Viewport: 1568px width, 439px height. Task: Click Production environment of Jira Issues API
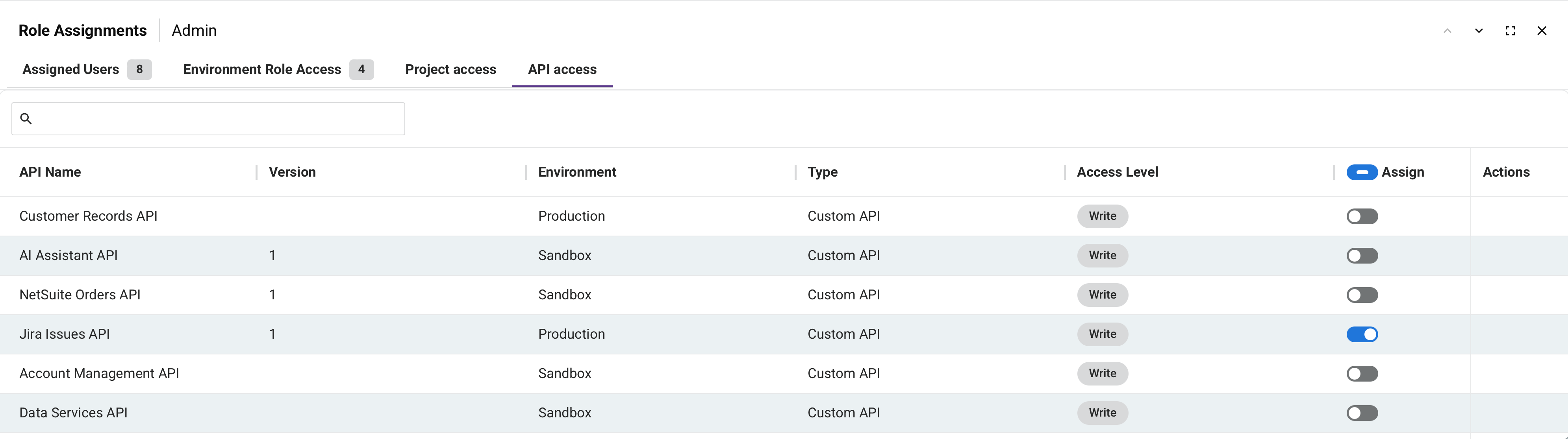pyautogui.click(x=572, y=334)
